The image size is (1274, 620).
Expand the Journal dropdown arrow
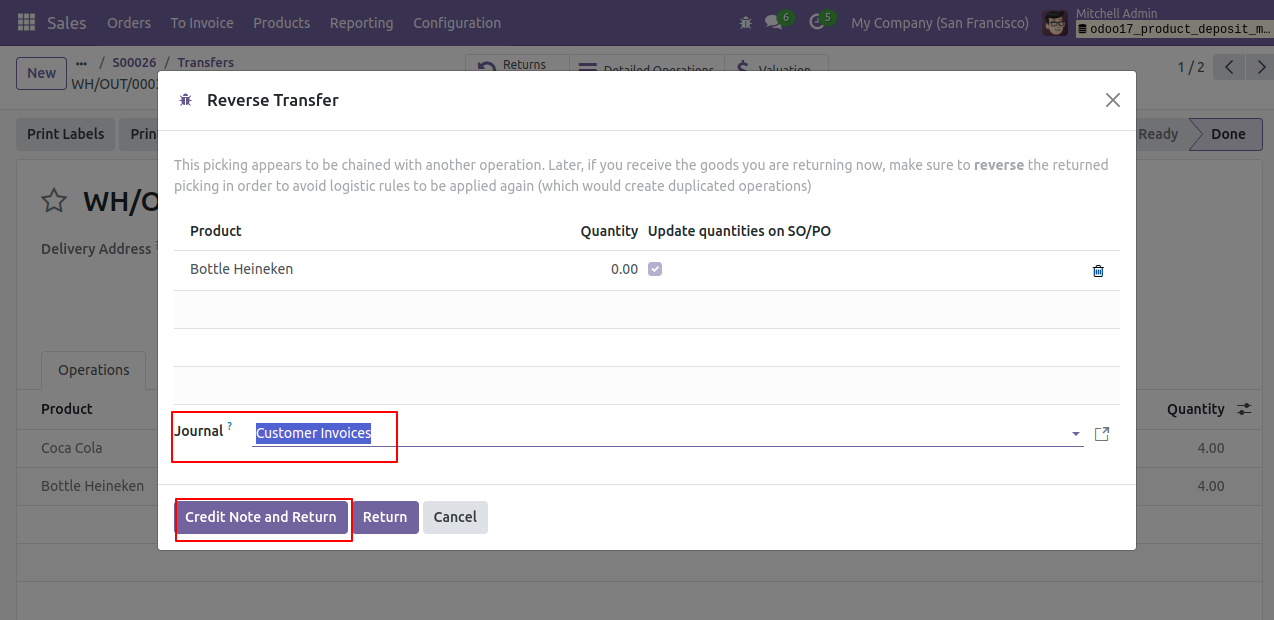[x=1076, y=434]
